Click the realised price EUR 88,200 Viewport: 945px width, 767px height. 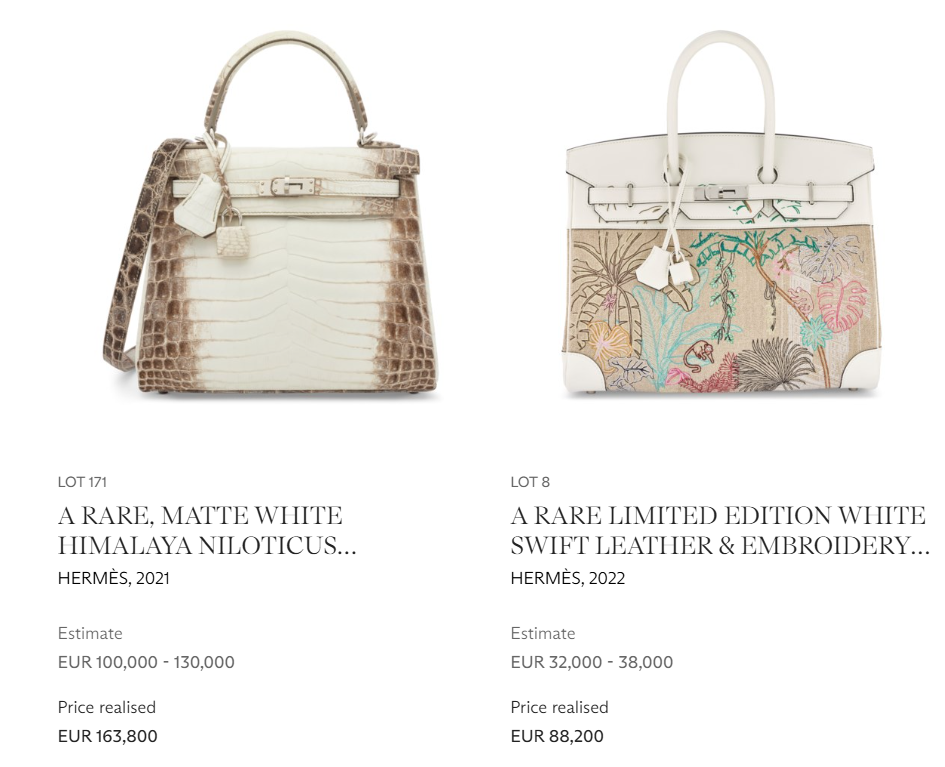(557, 736)
